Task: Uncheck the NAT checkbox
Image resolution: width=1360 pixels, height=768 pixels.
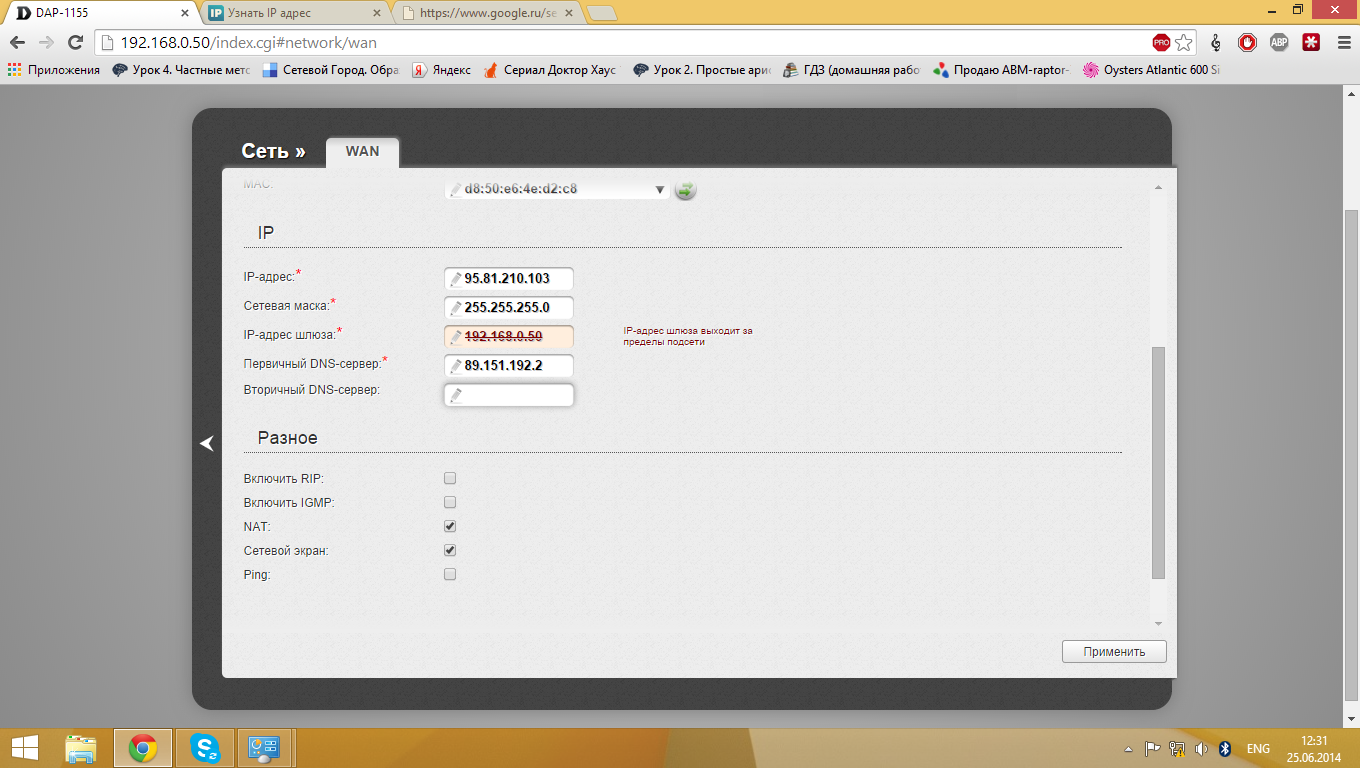Action: (450, 526)
